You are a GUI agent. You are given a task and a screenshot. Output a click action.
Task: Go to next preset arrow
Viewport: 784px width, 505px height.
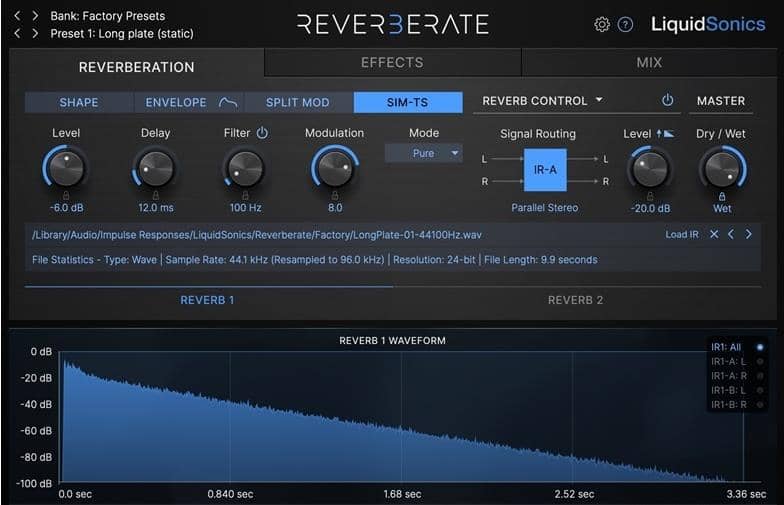coord(35,34)
